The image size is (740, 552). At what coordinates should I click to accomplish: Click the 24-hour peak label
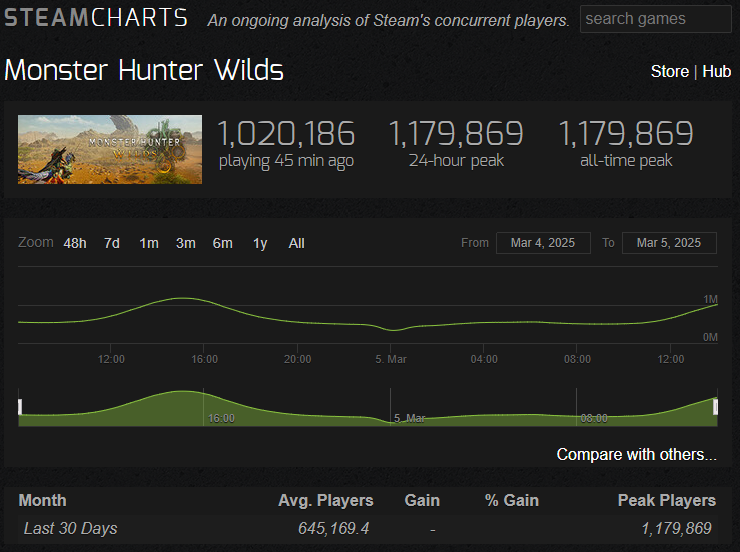pyautogui.click(x=456, y=161)
